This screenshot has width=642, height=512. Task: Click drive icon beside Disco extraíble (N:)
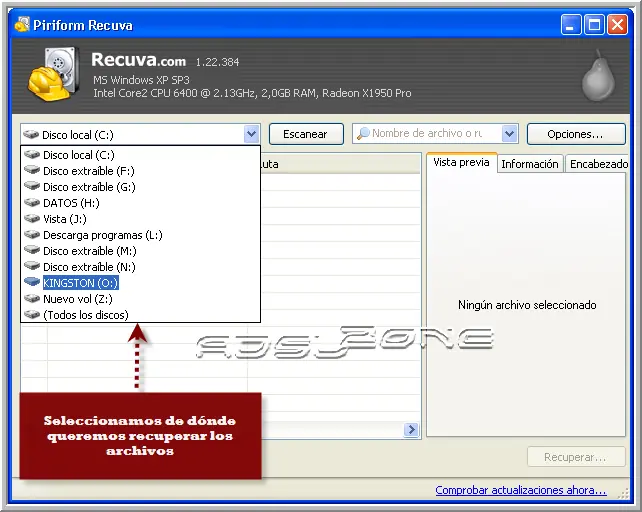[x=32, y=266]
